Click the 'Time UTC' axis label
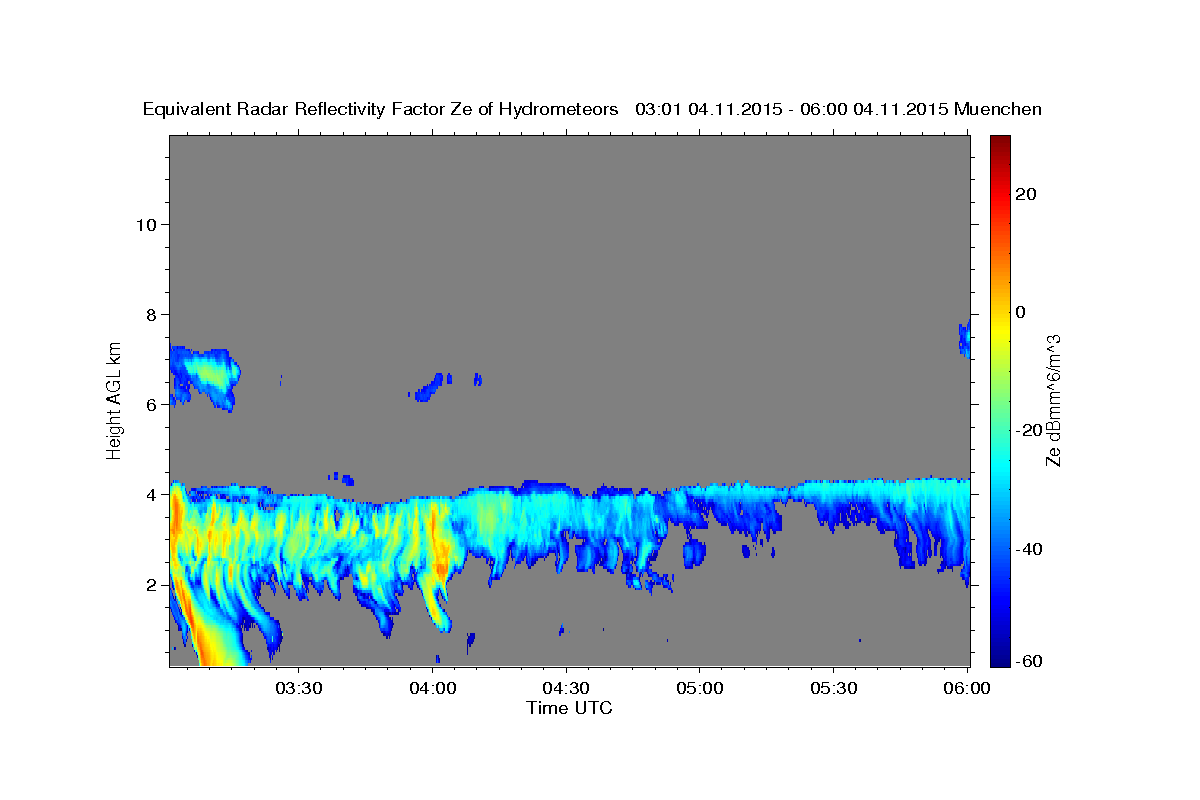This screenshot has height=800, width=1200. click(569, 708)
